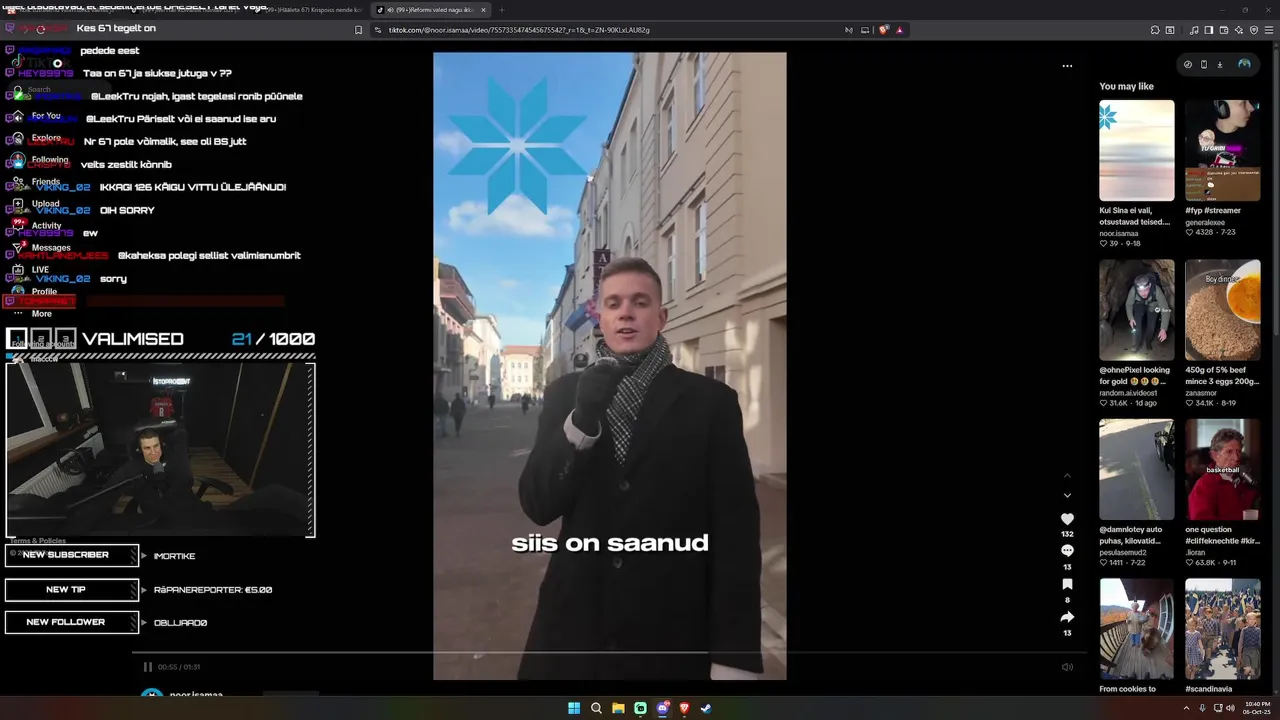Open the profile avatar in top right
The width and height of the screenshot is (1280, 720).
pyautogui.click(x=1244, y=64)
